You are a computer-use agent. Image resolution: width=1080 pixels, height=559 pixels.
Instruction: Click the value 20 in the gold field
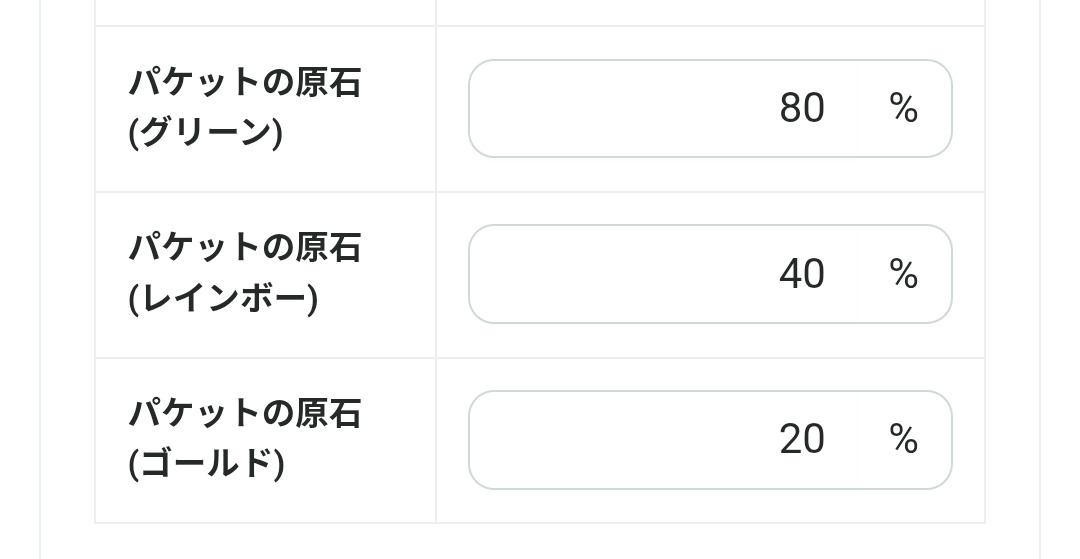[x=801, y=440]
